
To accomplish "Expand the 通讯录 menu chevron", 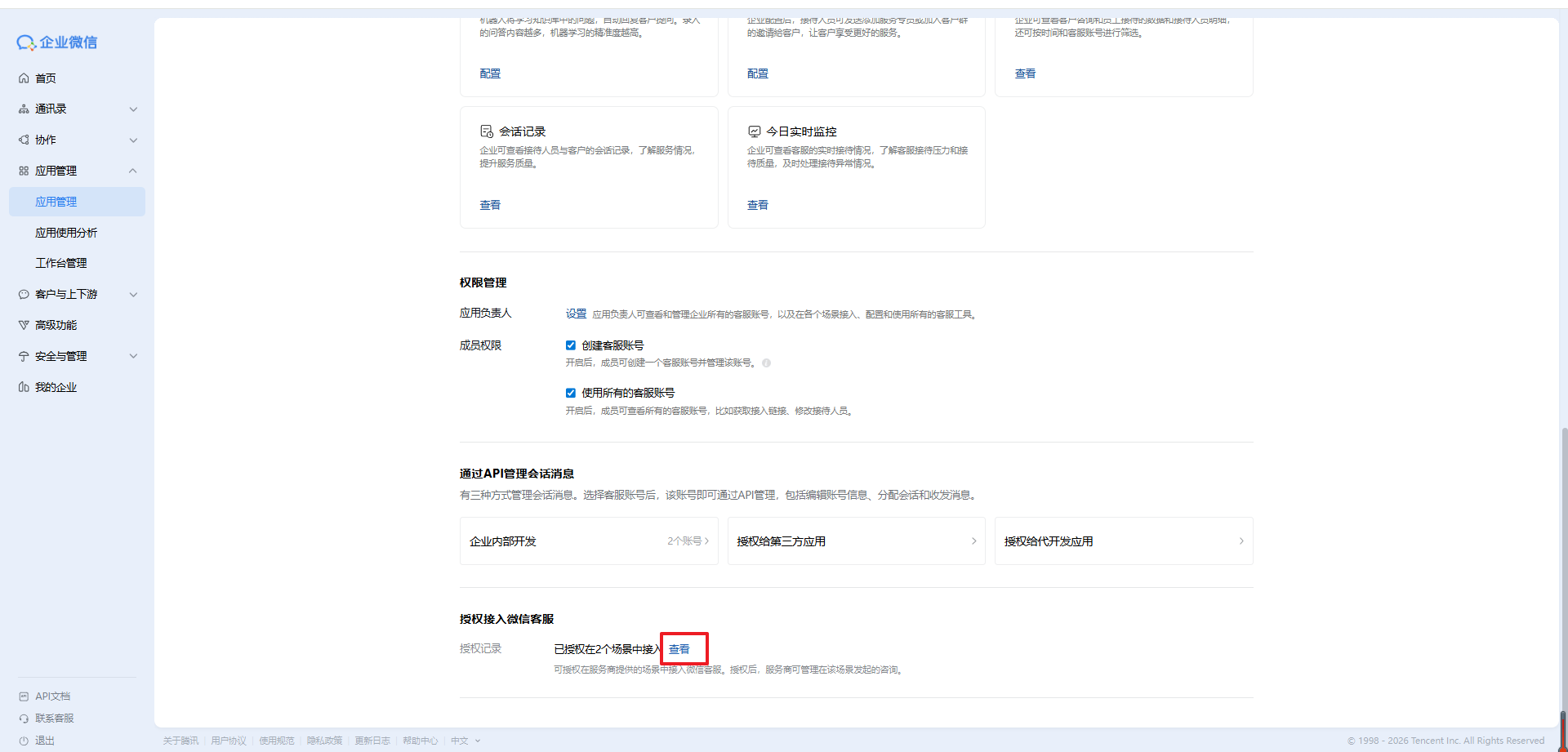I will [133, 109].
